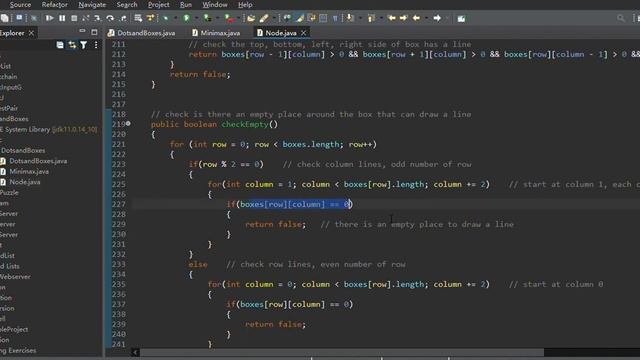Toggle Mark Occurrences highlighter icon

click(300, 18)
